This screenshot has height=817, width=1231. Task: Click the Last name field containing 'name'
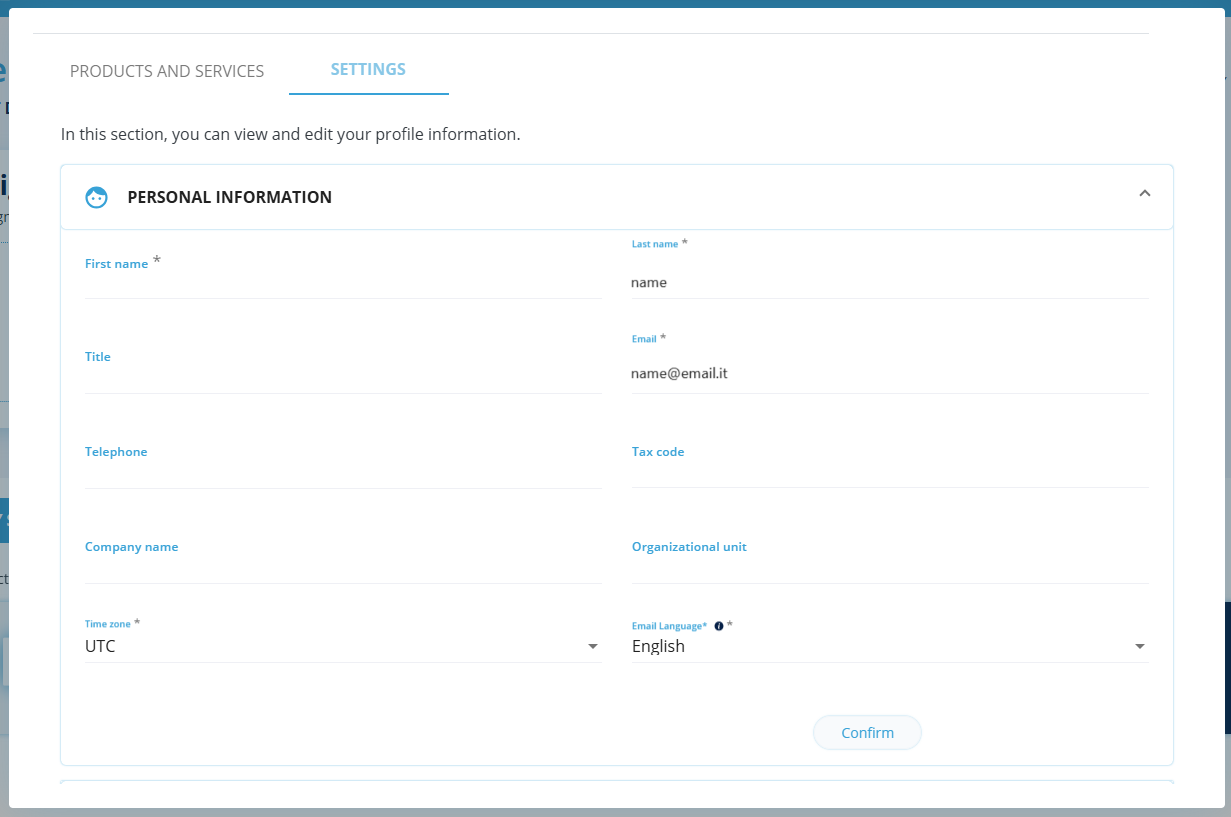tap(888, 283)
